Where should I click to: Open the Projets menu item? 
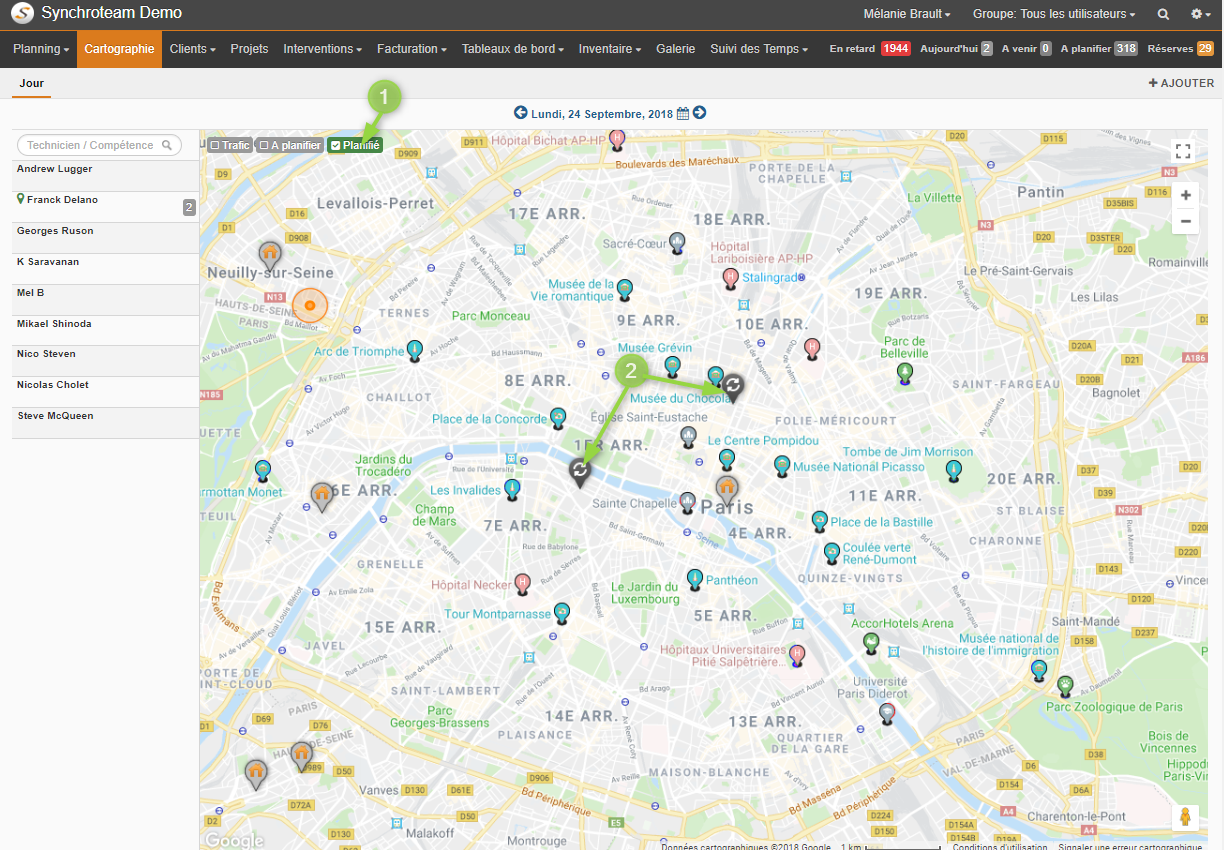pyautogui.click(x=250, y=49)
